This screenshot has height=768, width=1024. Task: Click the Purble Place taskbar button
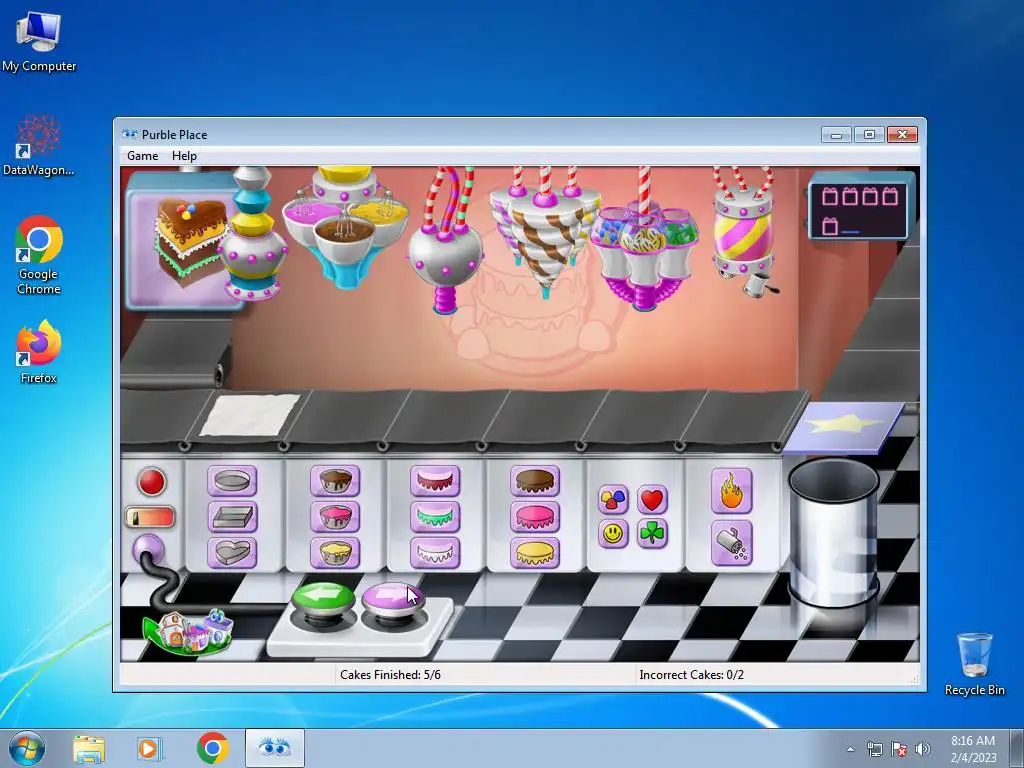pyautogui.click(x=274, y=748)
